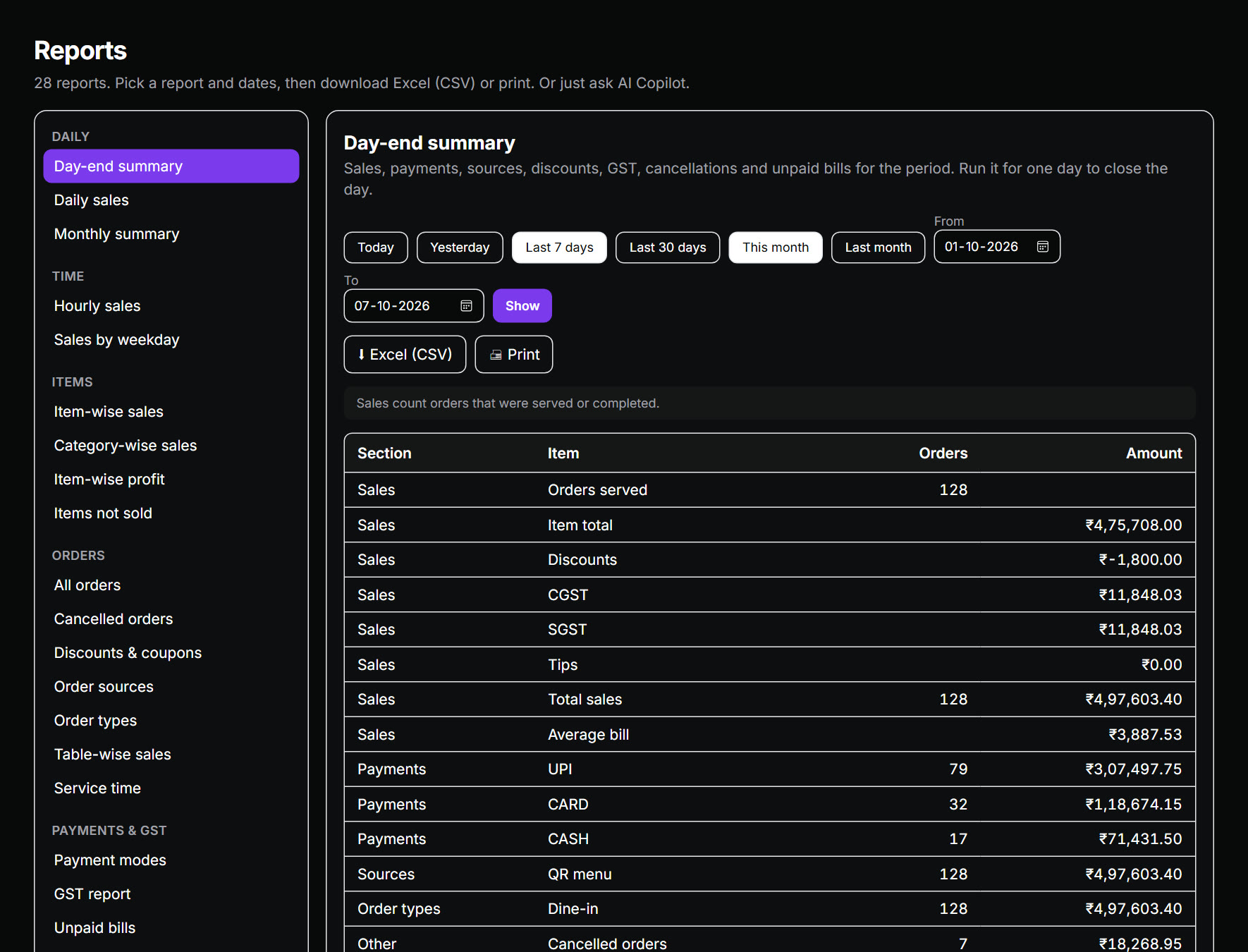1248x952 pixels.
Task: Open Discounts & coupons report
Action: point(171,653)
